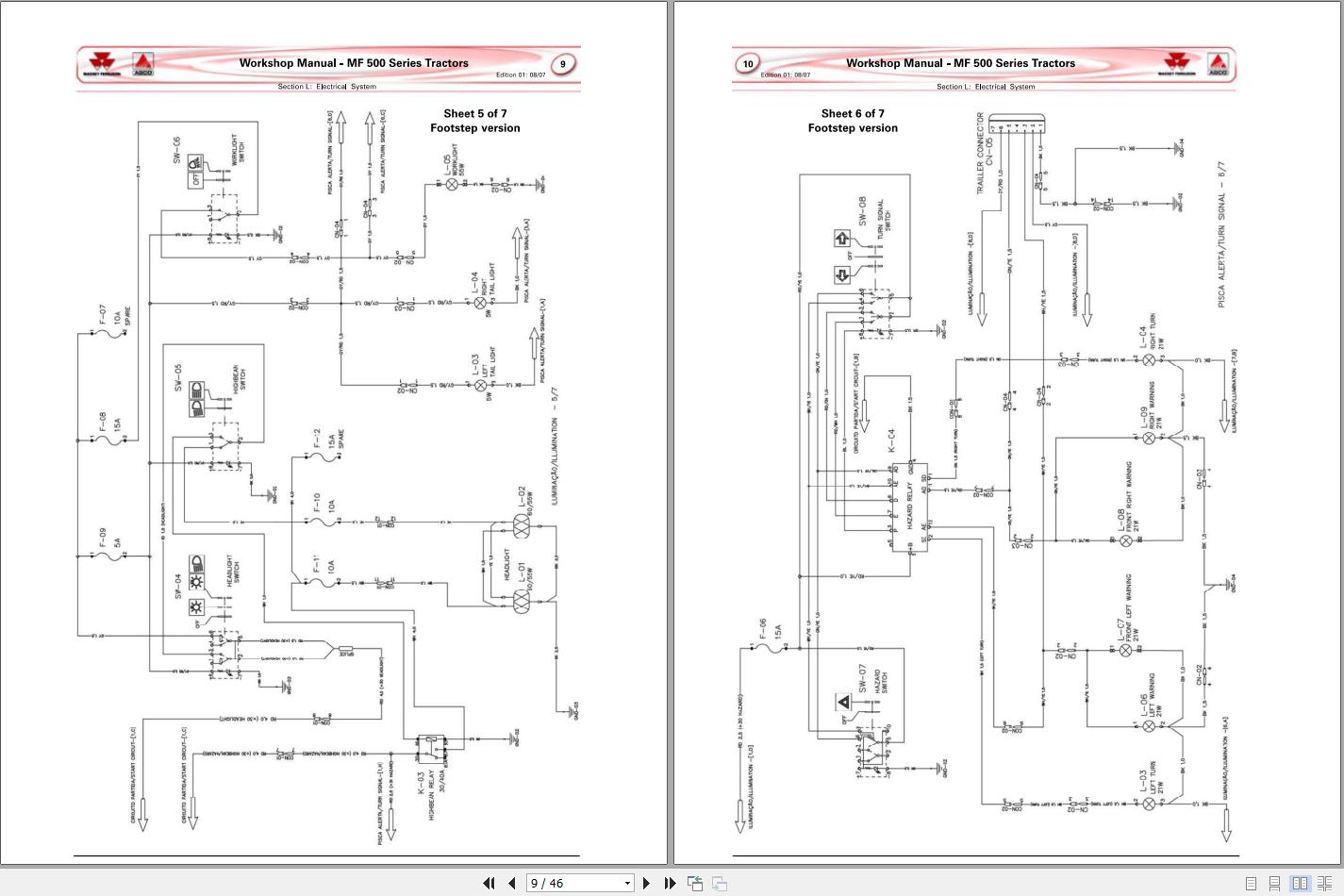The height and width of the screenshot is (896, 1344).
Task: Click 'Footstep version' text on page 9
Action: [x=475, y=128]
